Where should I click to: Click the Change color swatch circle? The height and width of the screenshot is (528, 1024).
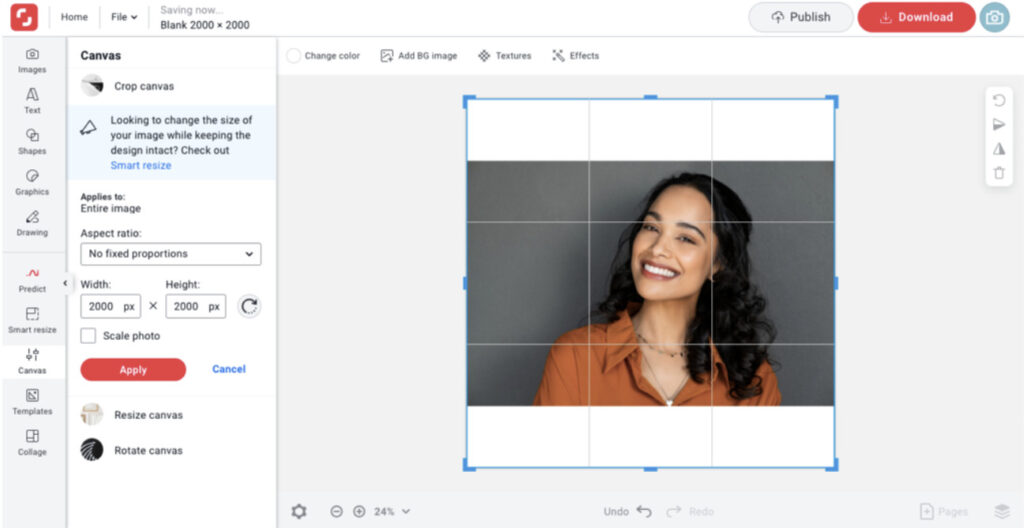tap(293, 56)
